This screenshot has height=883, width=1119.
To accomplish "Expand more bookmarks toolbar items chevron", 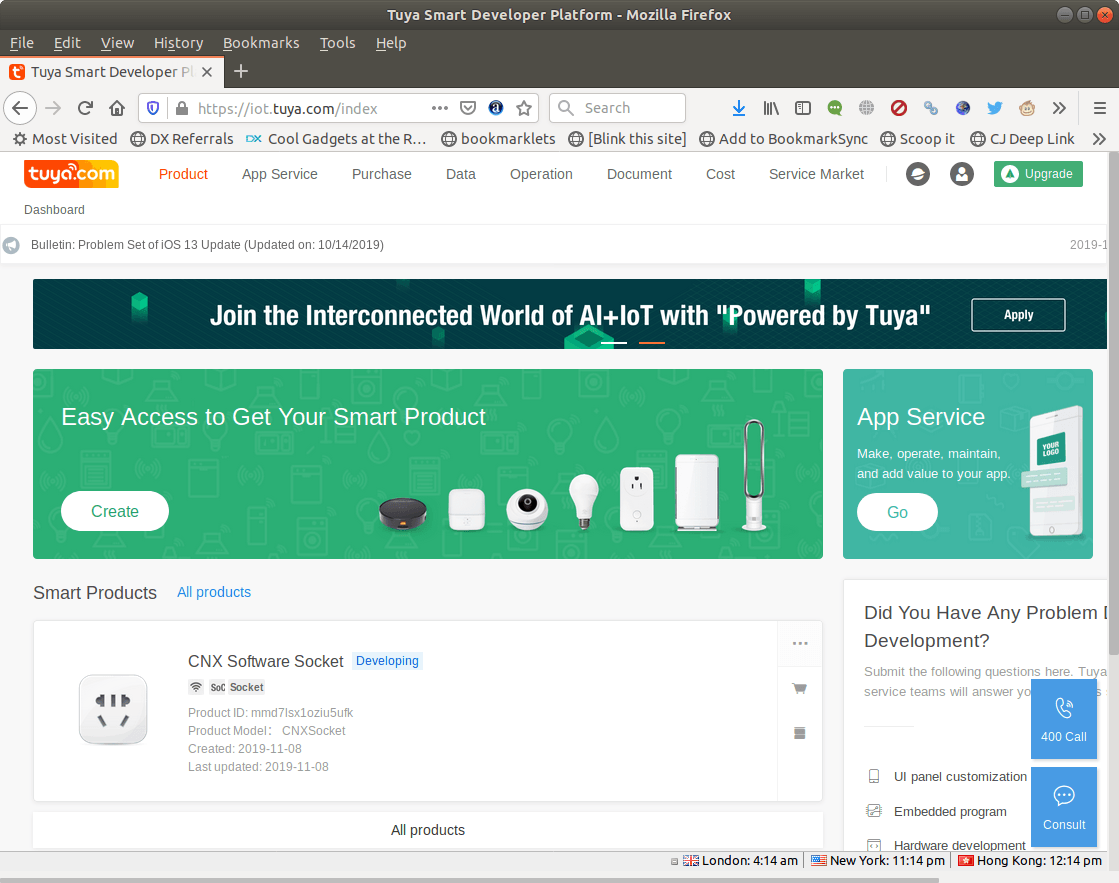I will pyautogui.click(x=1099, y=139).
